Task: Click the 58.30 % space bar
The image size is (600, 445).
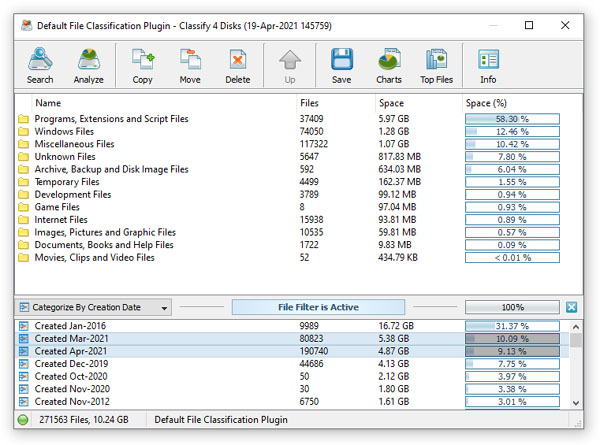Action: pos(512,119)
